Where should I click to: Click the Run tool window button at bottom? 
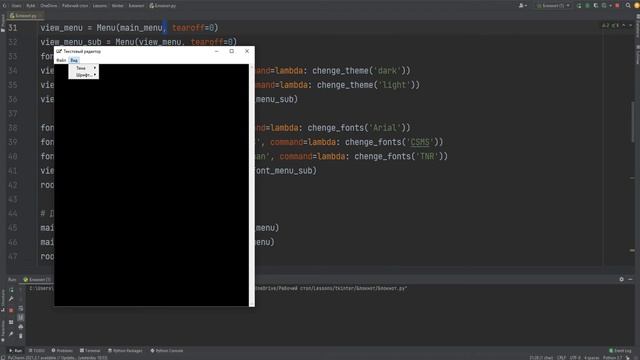(x=16, y=351)
